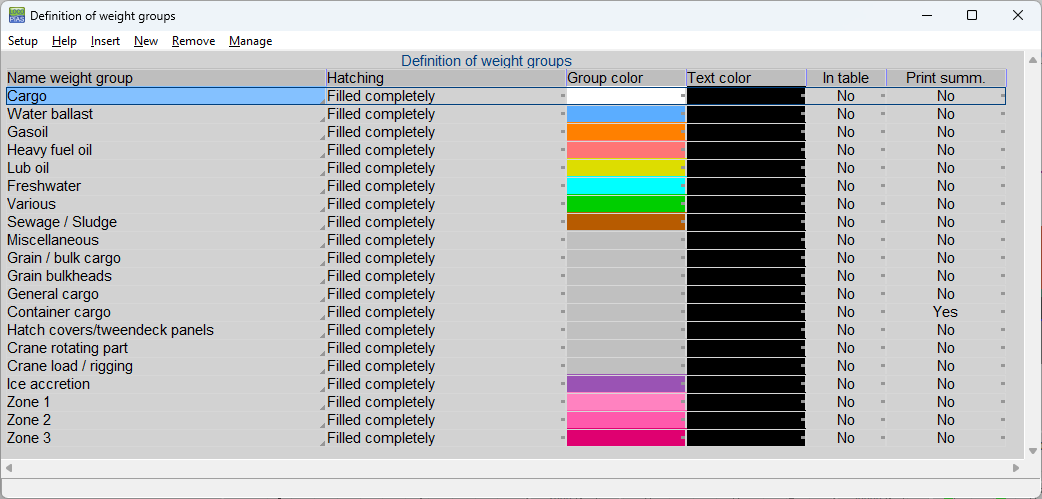Maximize the Definition of weight groups window

[972, 15]
